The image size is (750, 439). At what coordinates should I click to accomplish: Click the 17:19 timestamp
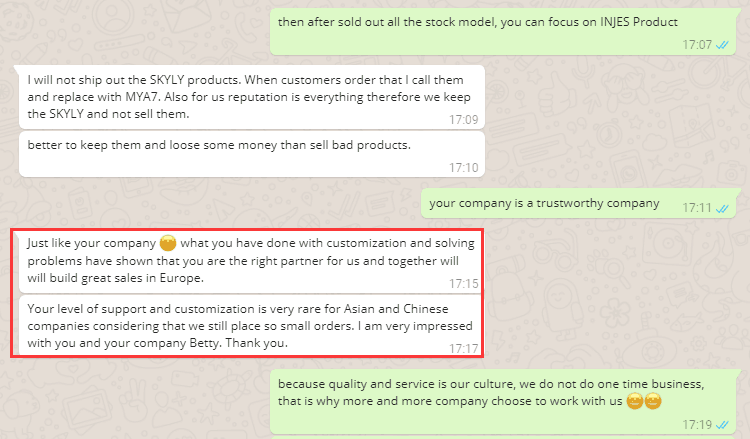click(x=697, y=425)
